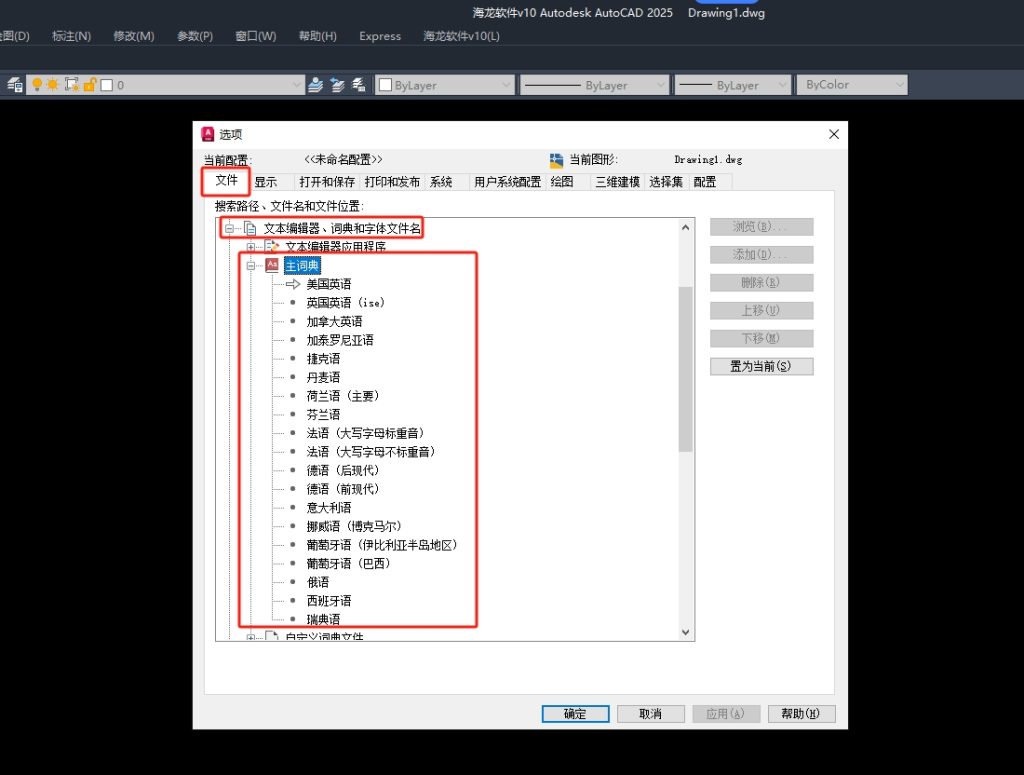Viewport: 1024px width, 775px height.
Task: Open the ByLayer linetype dropdown
Action: click(x=594, y=85)
